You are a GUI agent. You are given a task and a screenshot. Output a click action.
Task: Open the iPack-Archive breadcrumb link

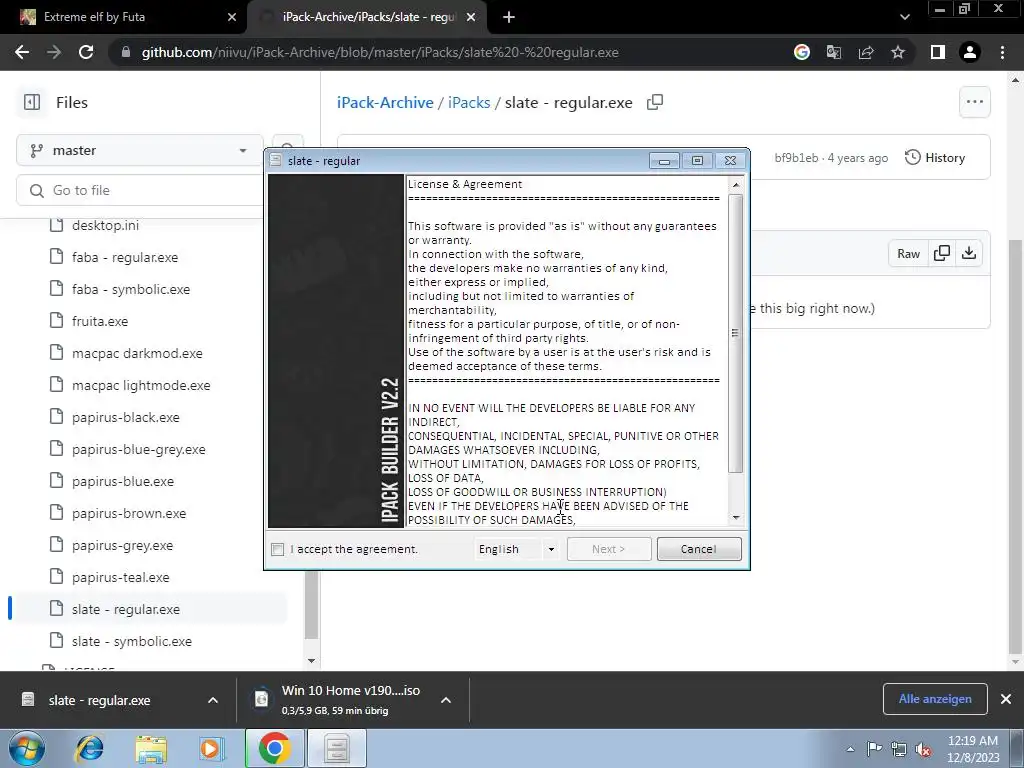pos(385,103)
